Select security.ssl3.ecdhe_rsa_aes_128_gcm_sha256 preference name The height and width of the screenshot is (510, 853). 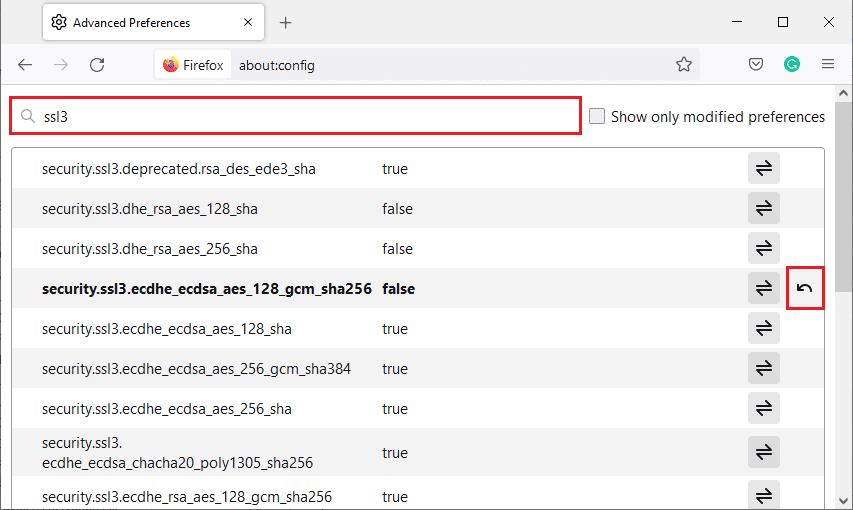click(187, 497)
